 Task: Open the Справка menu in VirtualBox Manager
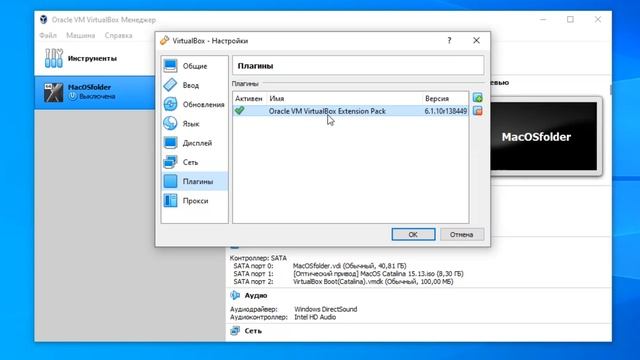[x=118, y=36]
